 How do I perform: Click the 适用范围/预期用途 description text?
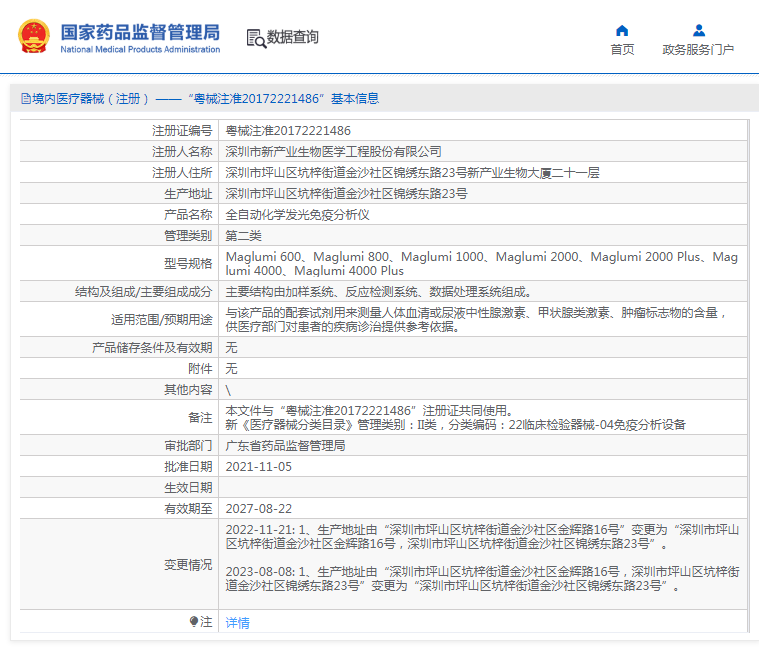pyautogui.click(x=477, y=320)
